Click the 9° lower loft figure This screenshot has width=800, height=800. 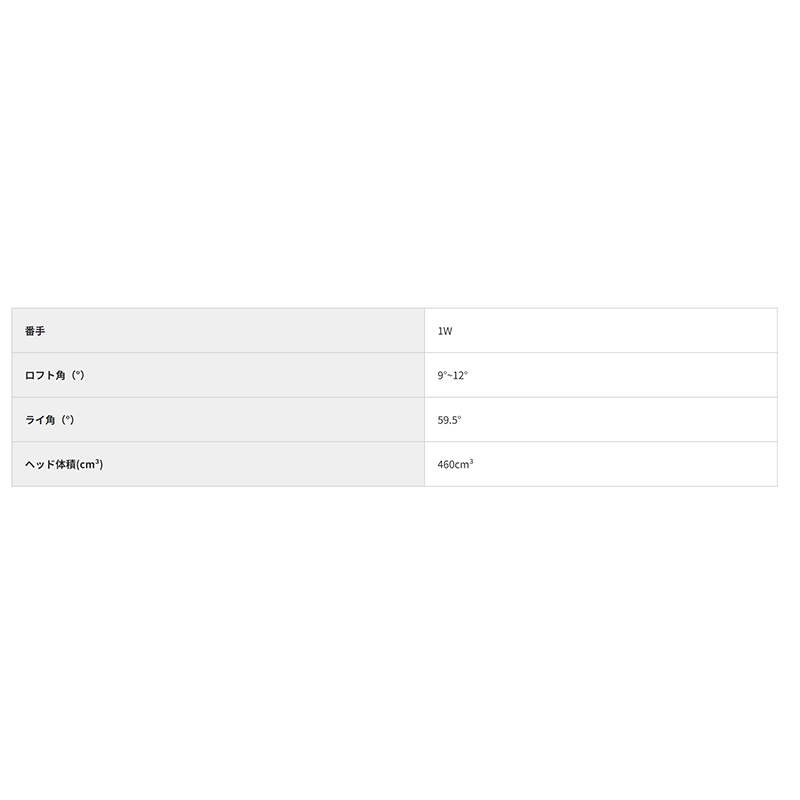[x=441, y=375]
